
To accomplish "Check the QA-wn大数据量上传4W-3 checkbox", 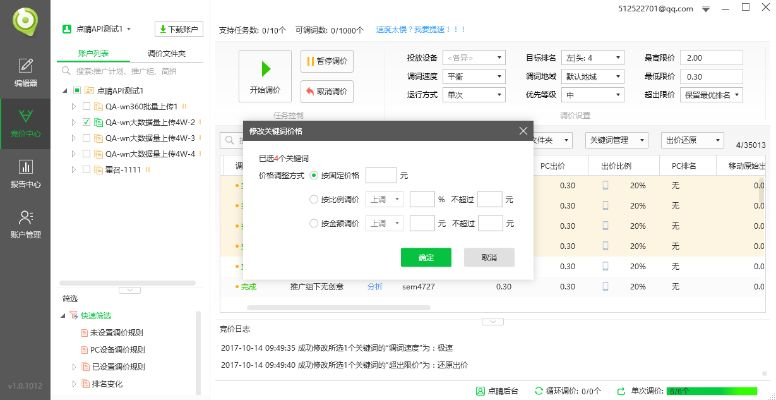I will click(x=86, y=138).
